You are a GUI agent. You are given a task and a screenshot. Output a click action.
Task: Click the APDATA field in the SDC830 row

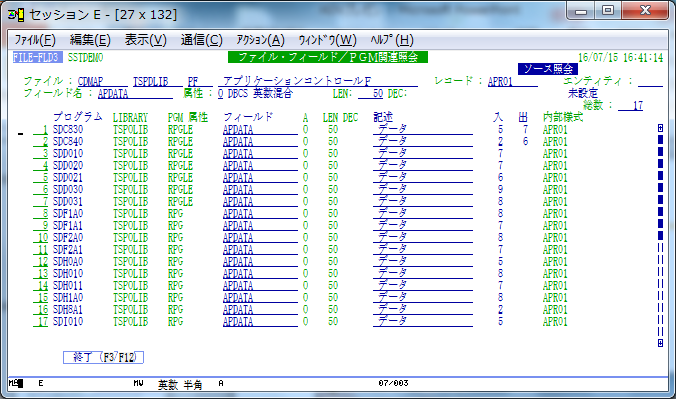coord(260,129)
